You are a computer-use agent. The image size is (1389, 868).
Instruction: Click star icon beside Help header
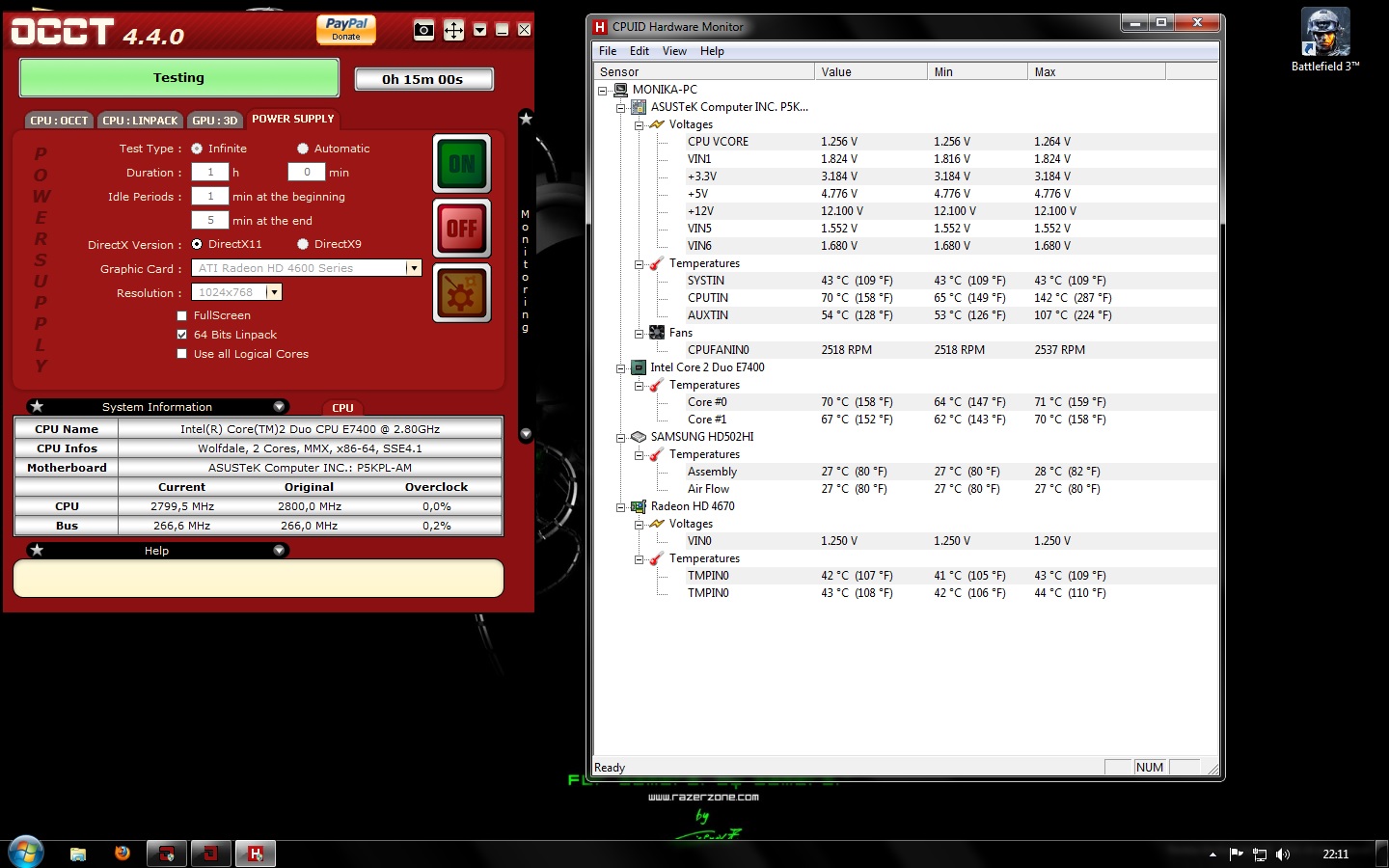[x=37, y=550]
